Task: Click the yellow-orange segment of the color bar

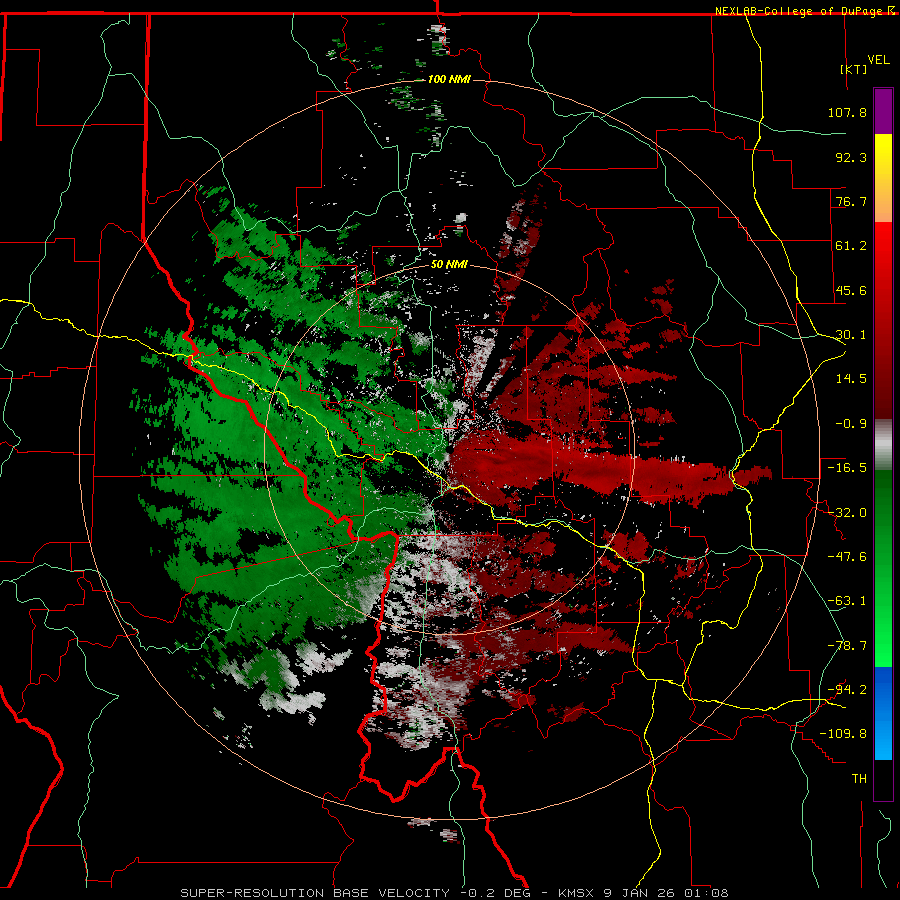Action: pyautogui.click(x=883, y=178)
